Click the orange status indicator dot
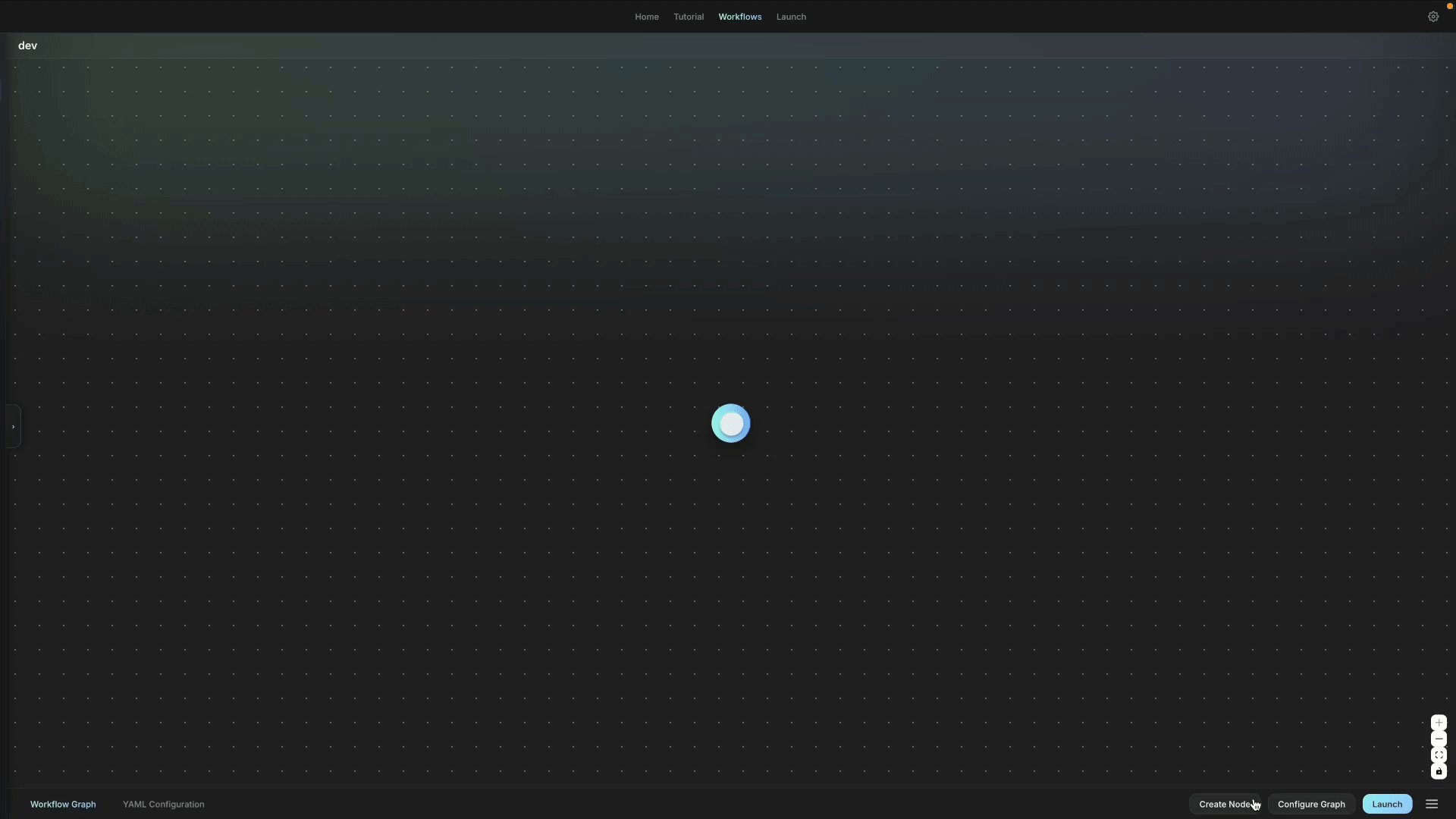 point(1450,6)
